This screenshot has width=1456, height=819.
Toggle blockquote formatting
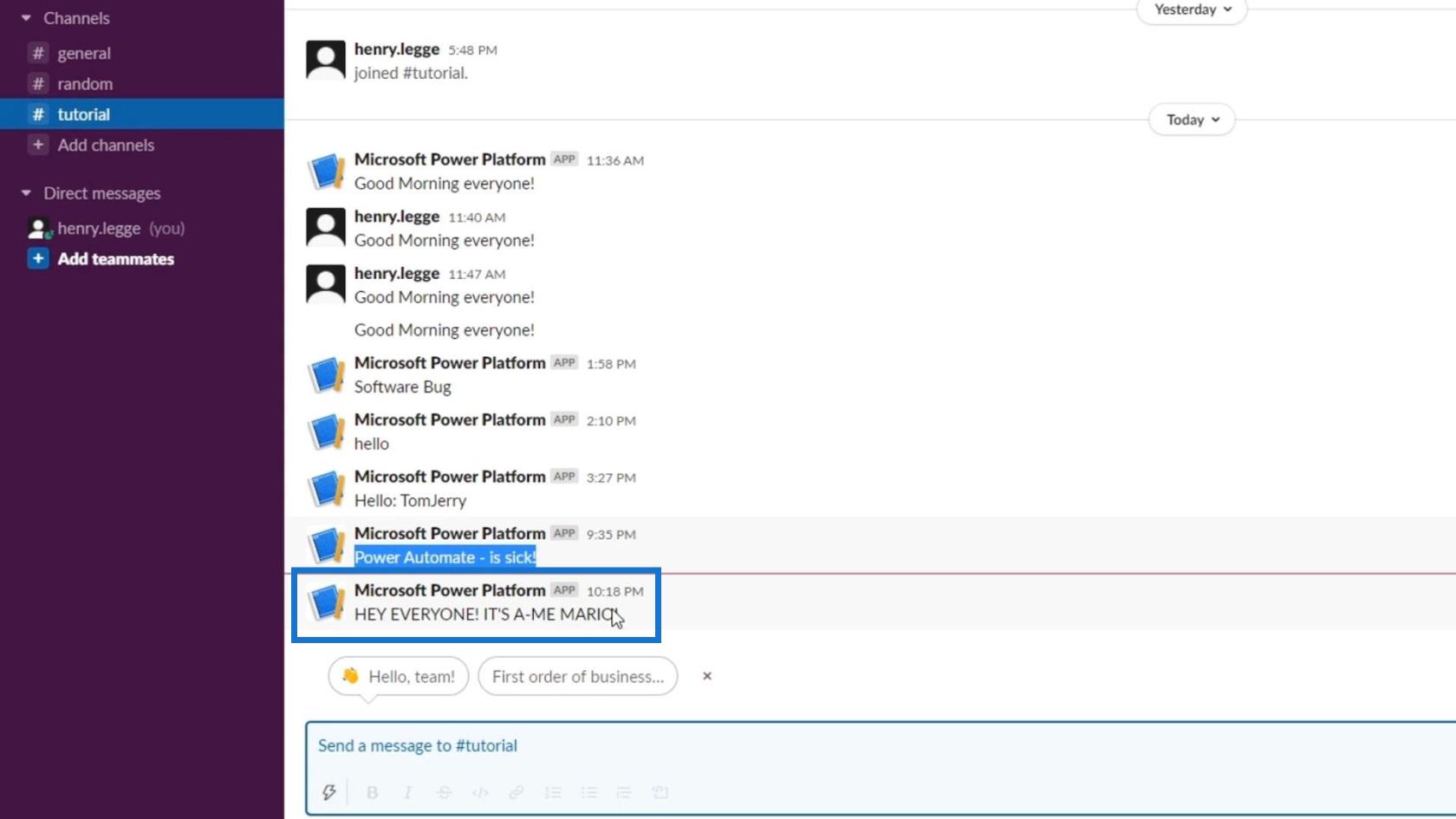[x=624, y=792]
